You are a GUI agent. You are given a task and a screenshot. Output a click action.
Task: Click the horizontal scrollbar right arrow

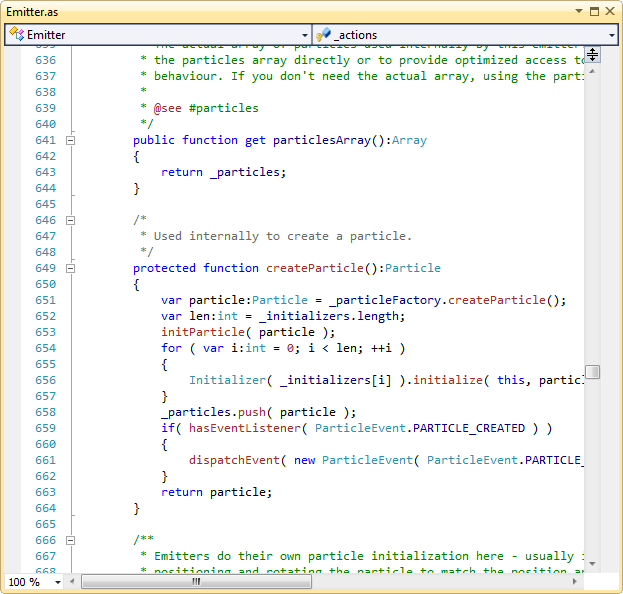(x=575, y=582)
